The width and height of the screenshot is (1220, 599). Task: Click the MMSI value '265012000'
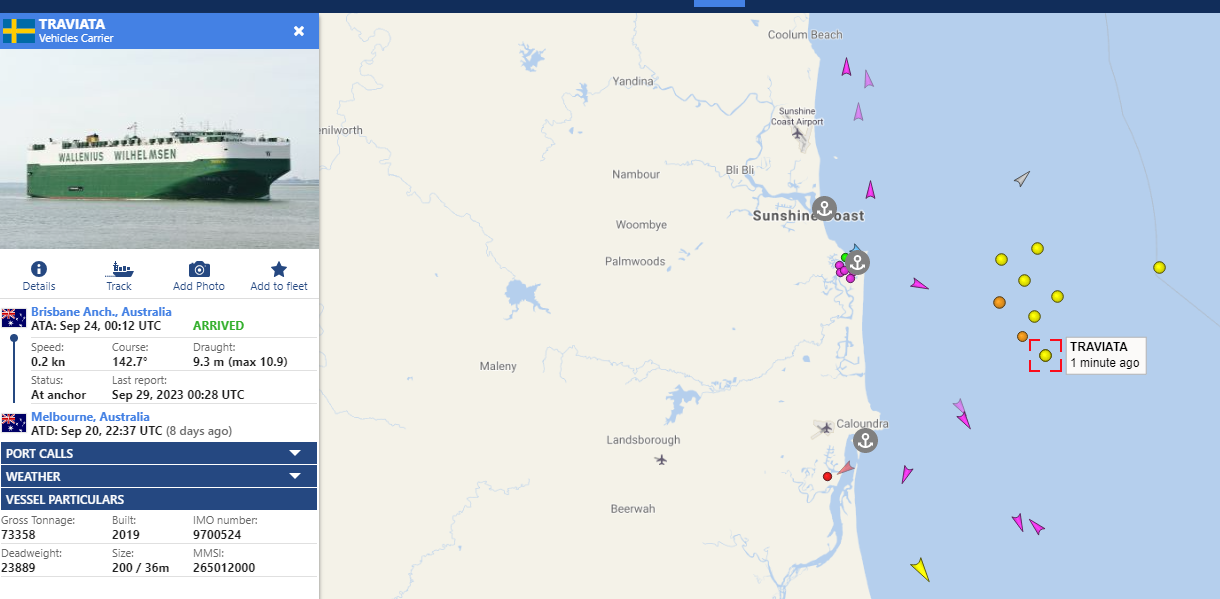(224, 567)
